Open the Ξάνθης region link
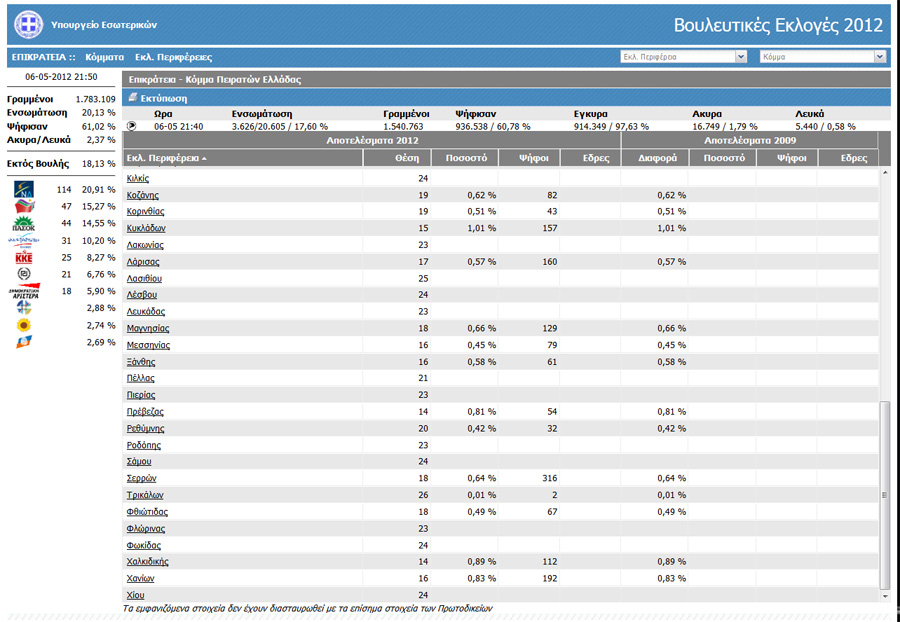 (141, 362)
